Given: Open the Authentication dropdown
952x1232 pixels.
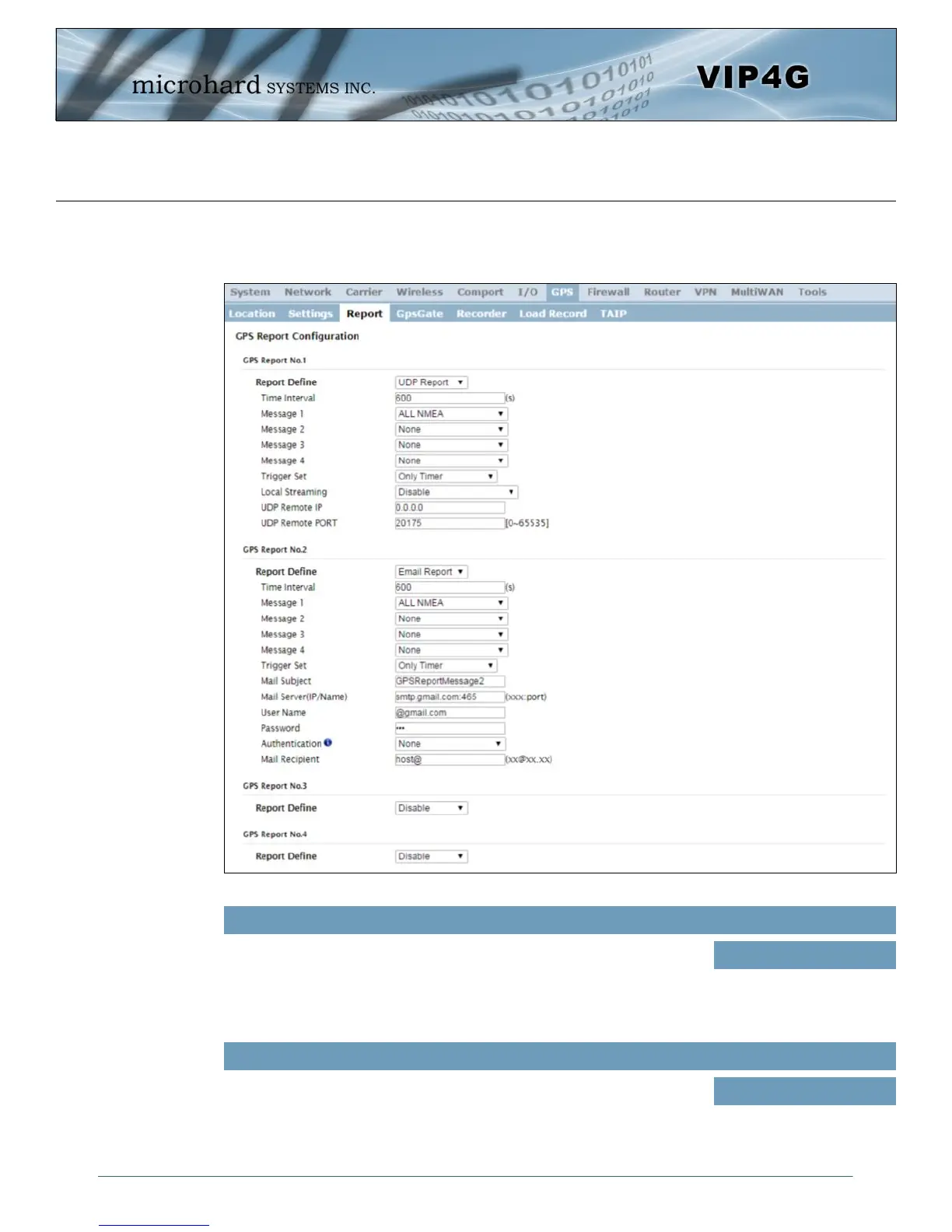Looking at the screenshot, I should [450, 744].
